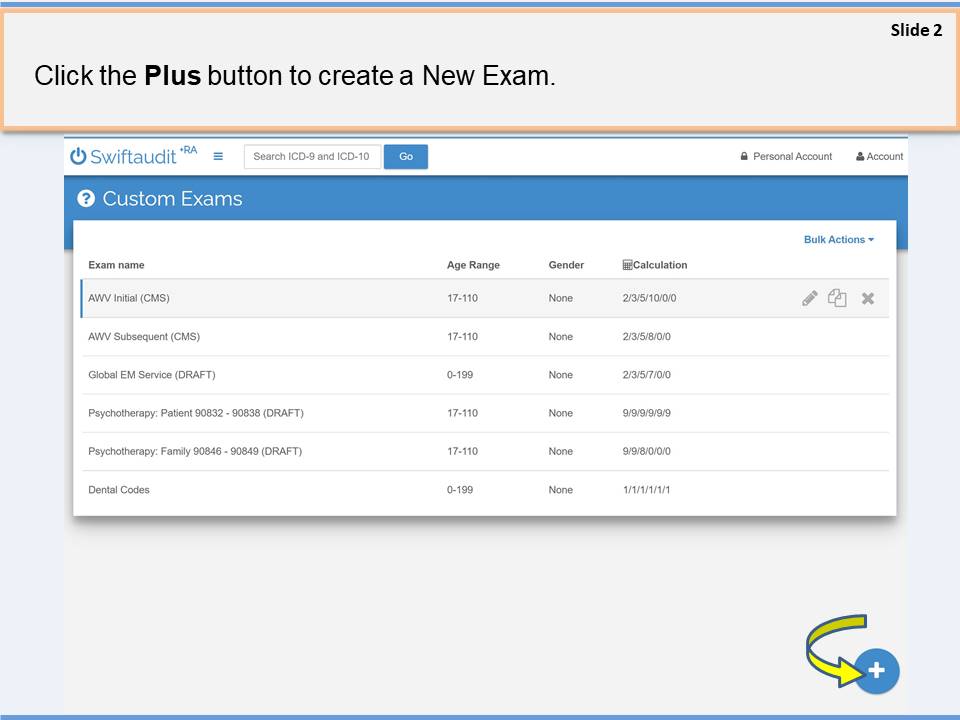
Task: Open the hamburger menu icon
Action: coord(218,156)
